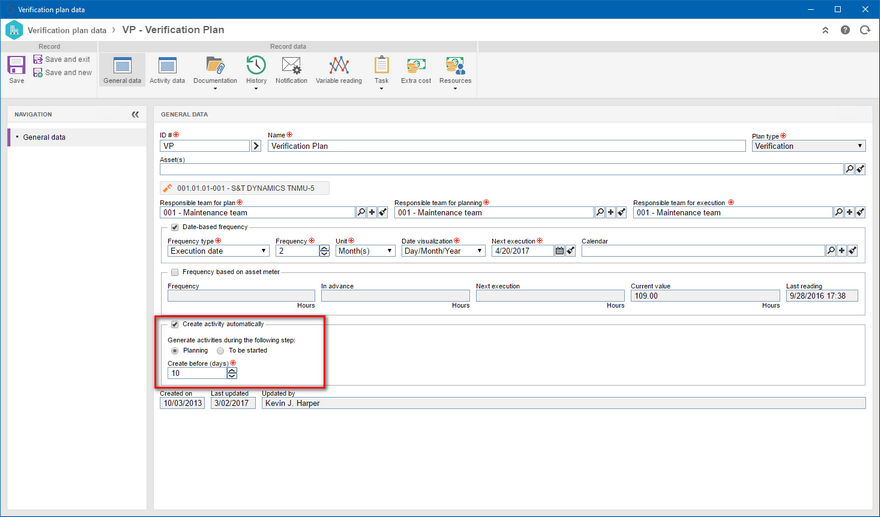Open help with question mark icon
This screenshot has width=880, height=517.
845,30
